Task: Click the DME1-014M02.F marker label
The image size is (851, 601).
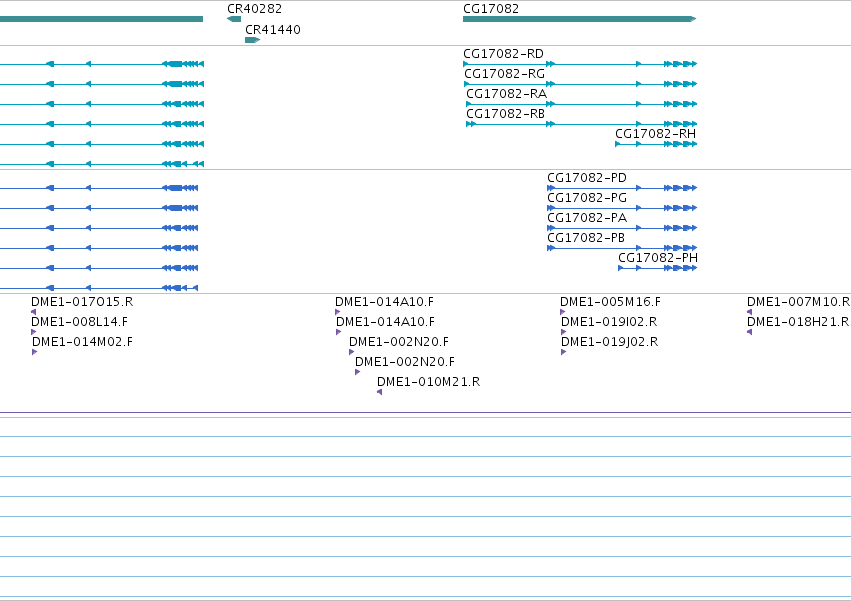Action: pos(82,342)
